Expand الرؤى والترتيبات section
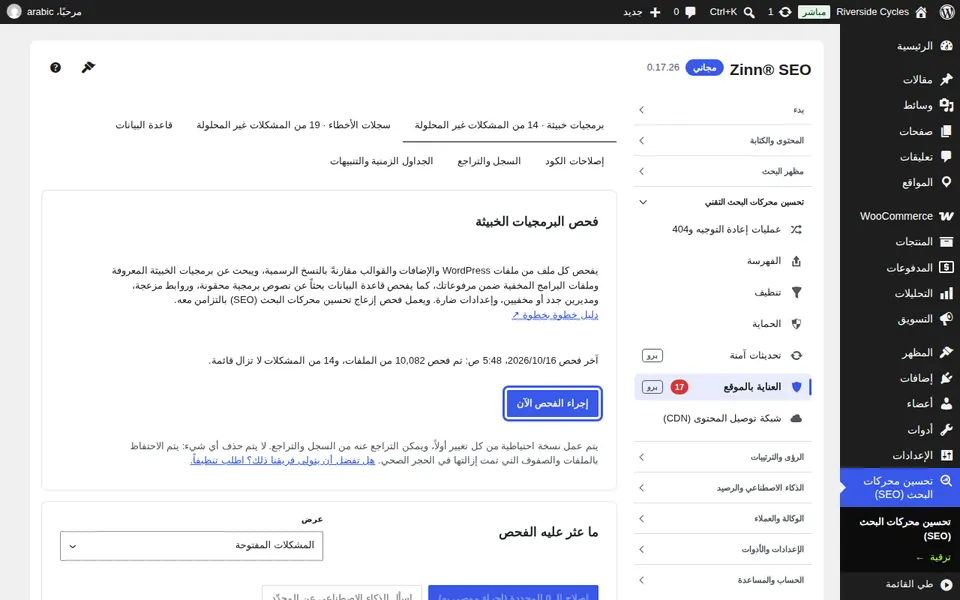Screen dimensions: 960x600 (723, 457)
